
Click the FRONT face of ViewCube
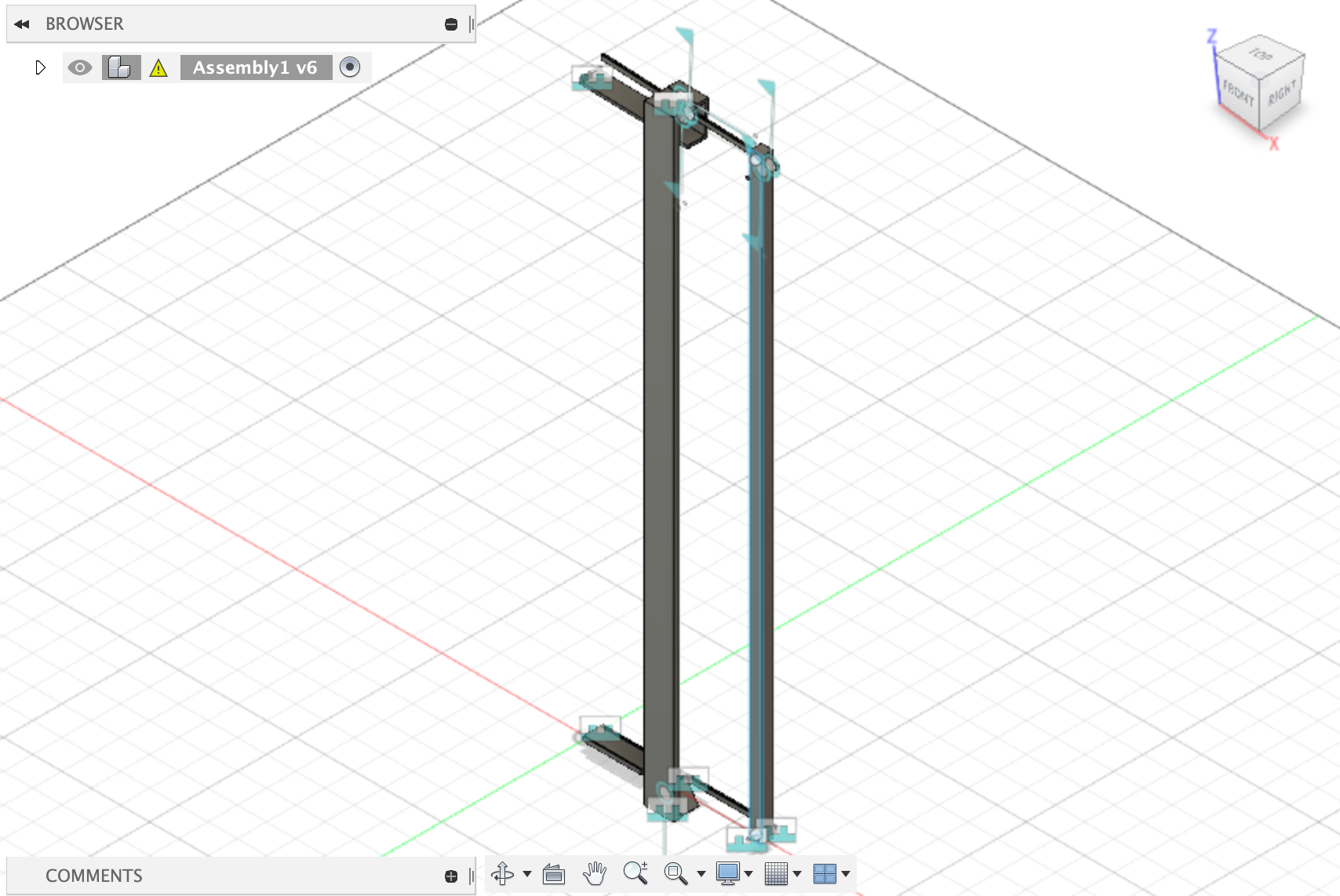pyautogui.click(x=1237, y=93)
